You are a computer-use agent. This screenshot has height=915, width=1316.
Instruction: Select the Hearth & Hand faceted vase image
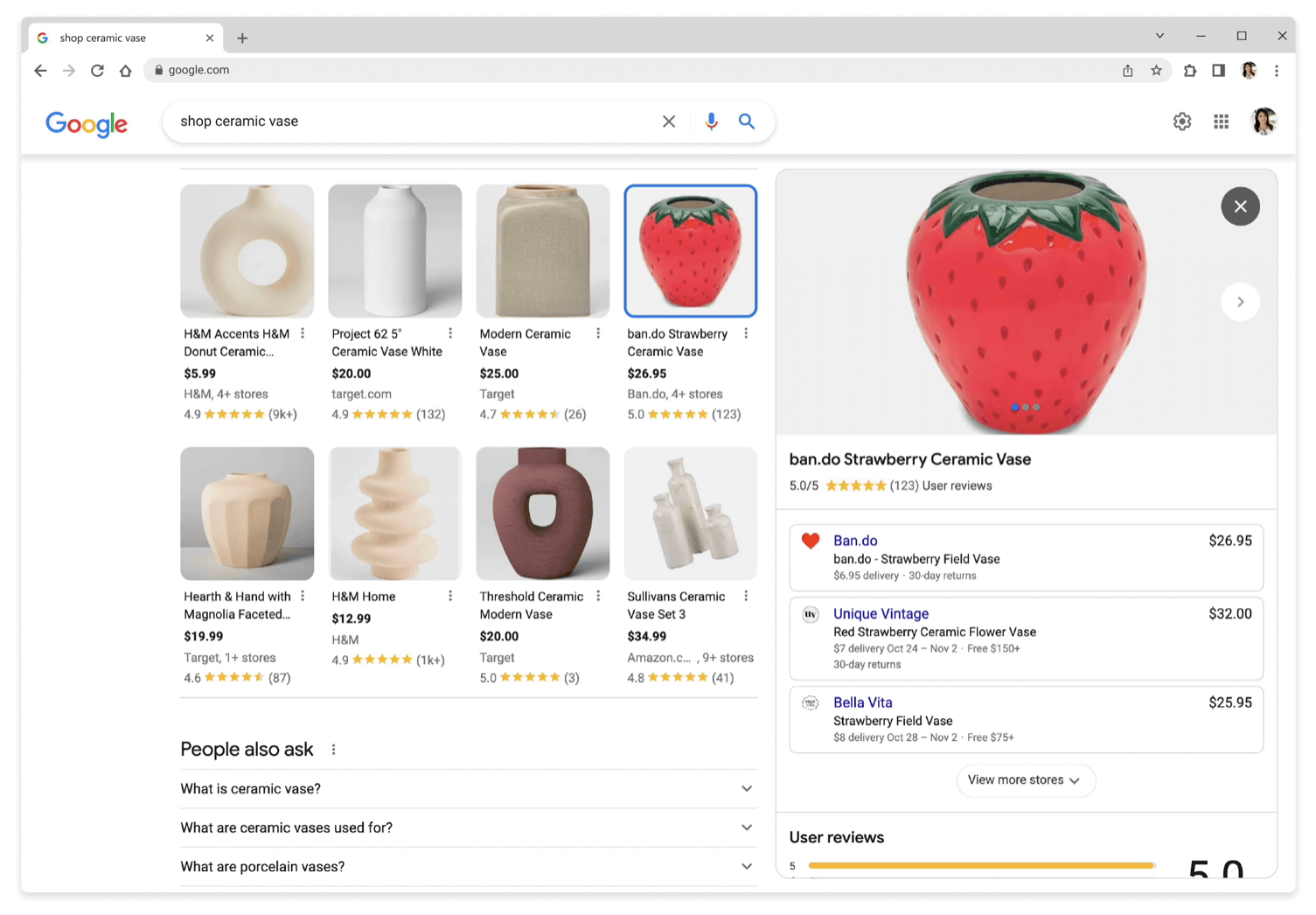(x=247, y=513)
